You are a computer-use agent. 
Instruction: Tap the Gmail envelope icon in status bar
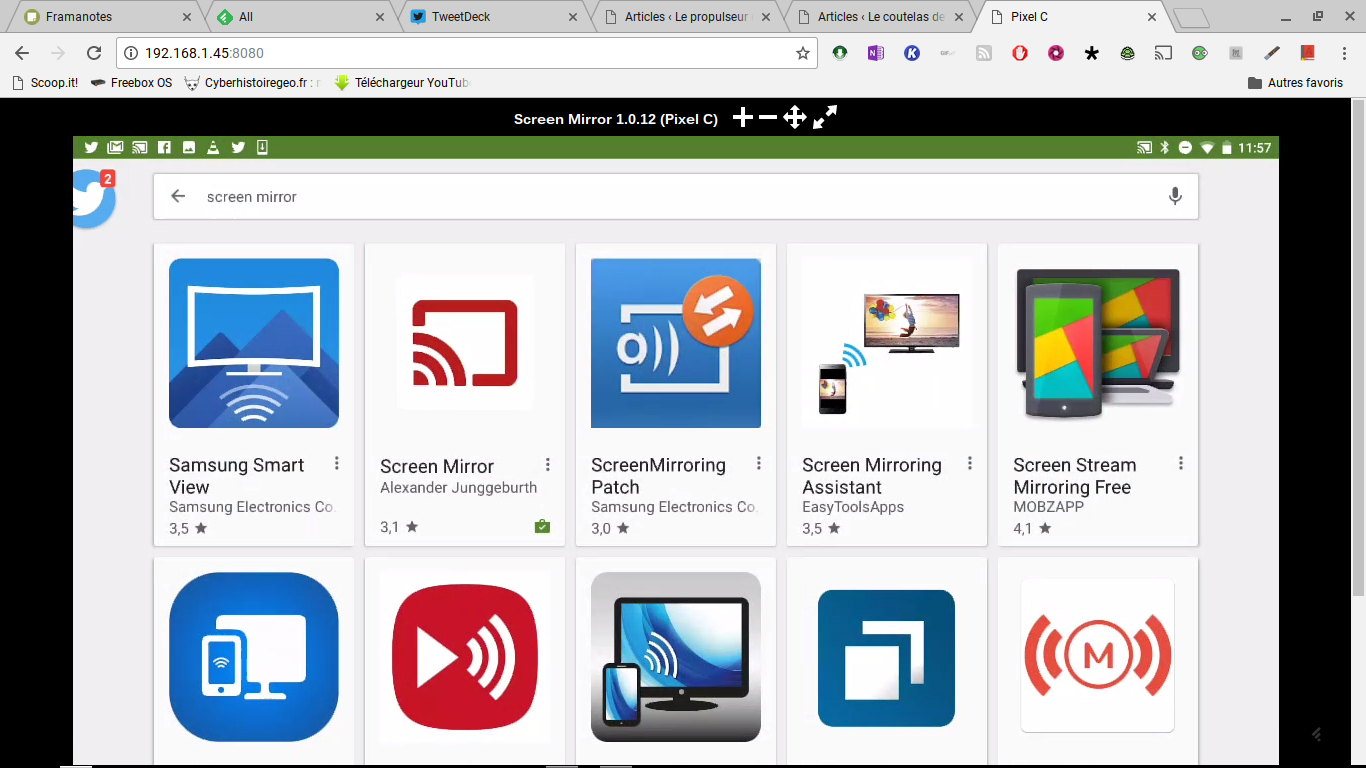click(115, 147)
